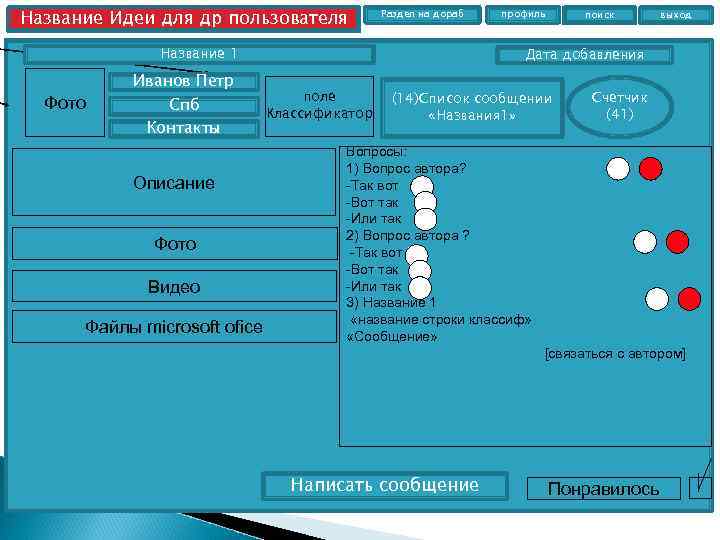Screen dimensions: 720x540
Task: Open the author's Фото thumbnail
Action: coord(65,103)
